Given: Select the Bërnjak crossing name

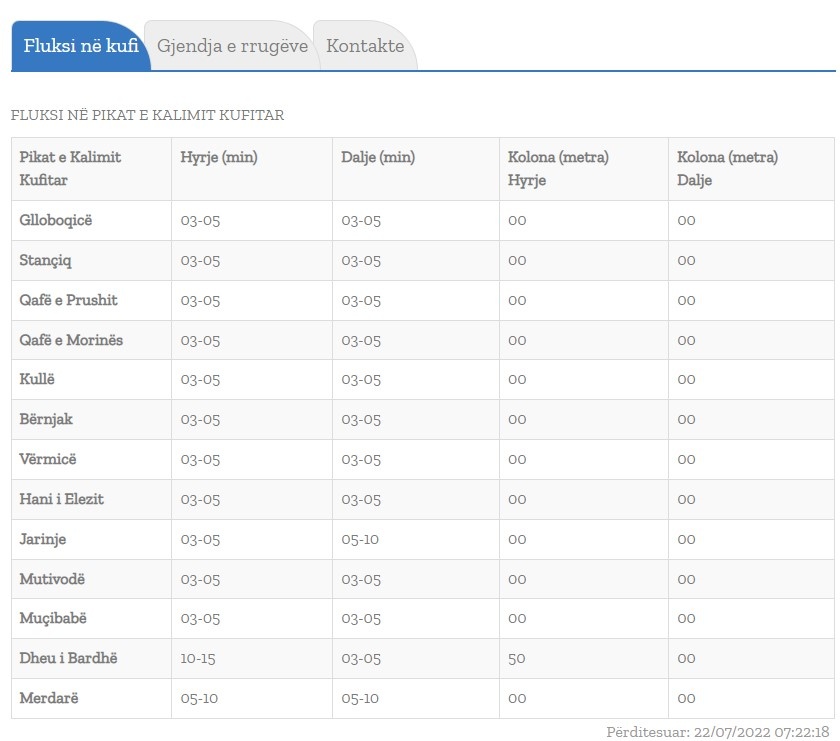Looking at the screenshot, I should 46,419.
